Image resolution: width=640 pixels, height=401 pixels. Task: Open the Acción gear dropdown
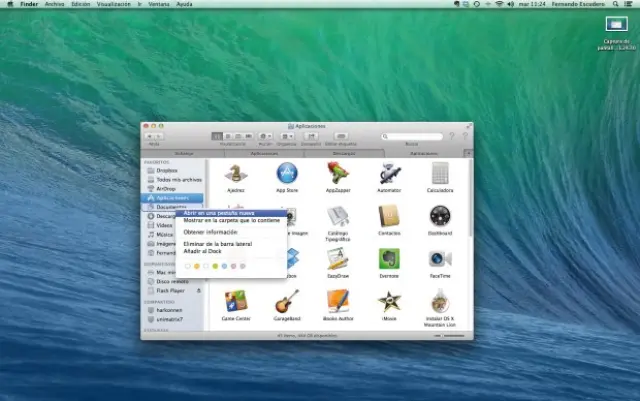tap(266, 135)
